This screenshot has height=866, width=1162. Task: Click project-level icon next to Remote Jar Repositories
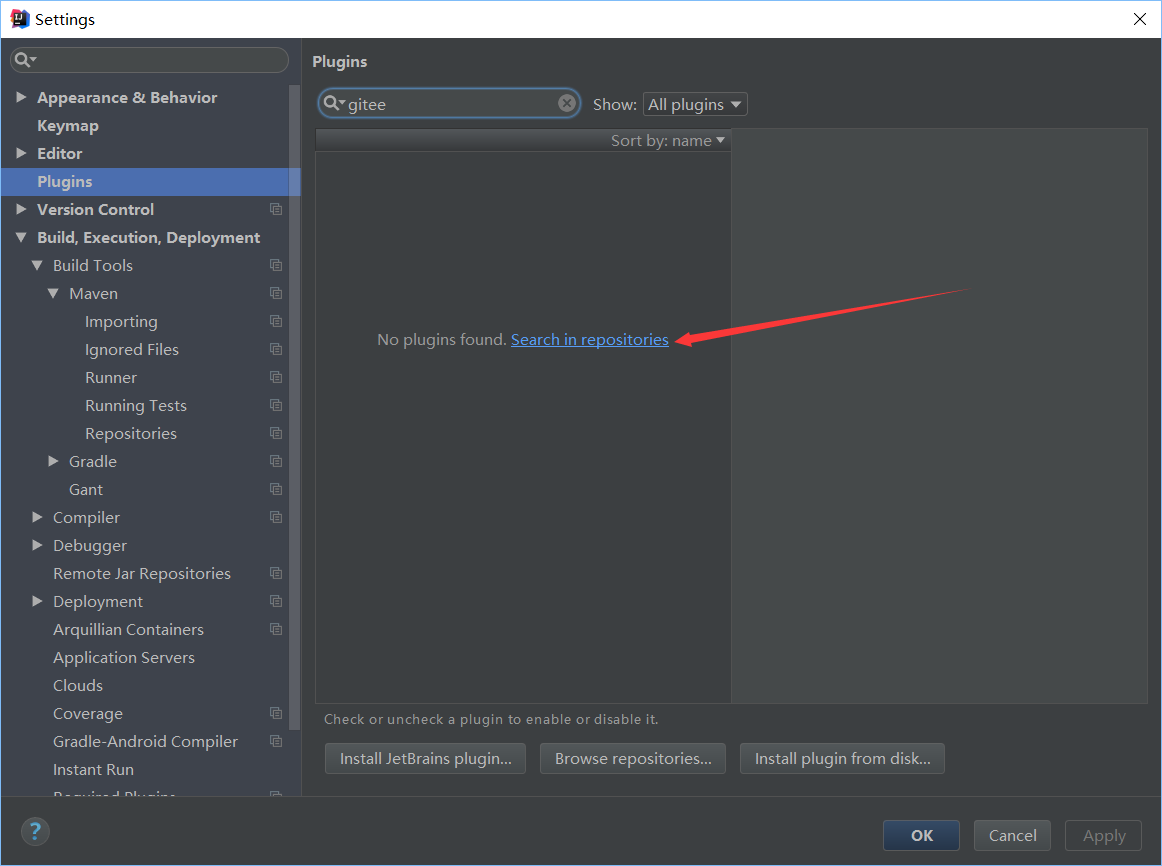[x=276, y=573]
